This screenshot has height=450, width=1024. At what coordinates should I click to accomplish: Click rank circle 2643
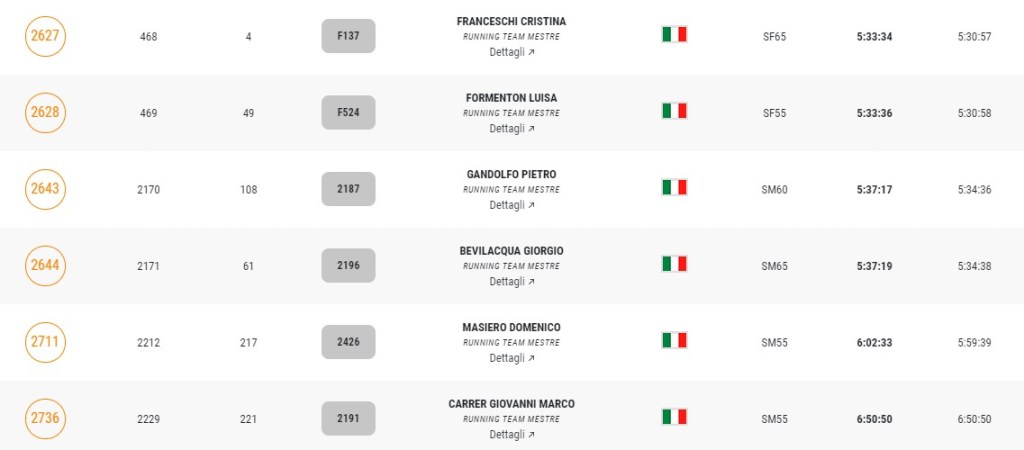pyautogui.click(x=45, y=189)
